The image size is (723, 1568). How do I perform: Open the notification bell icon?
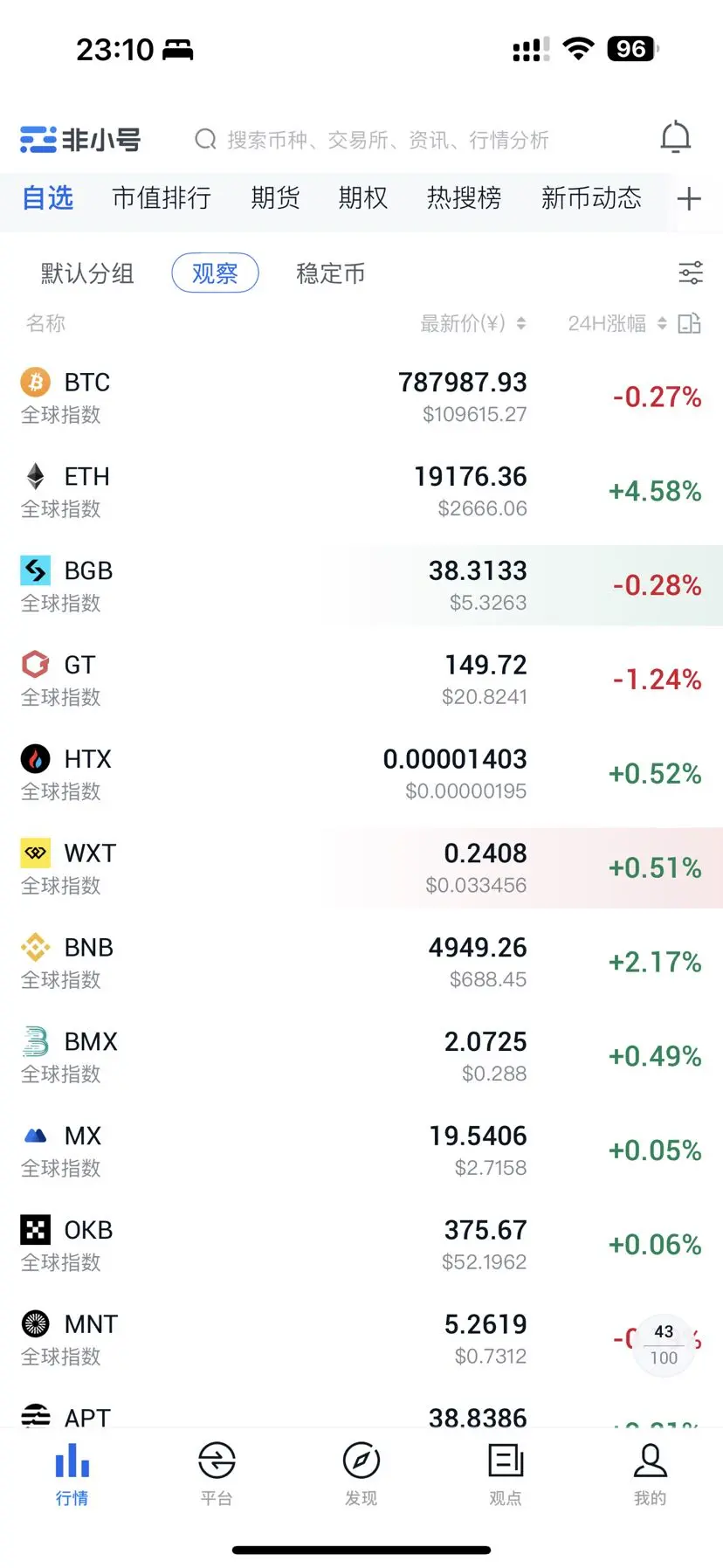click(675, 138)
